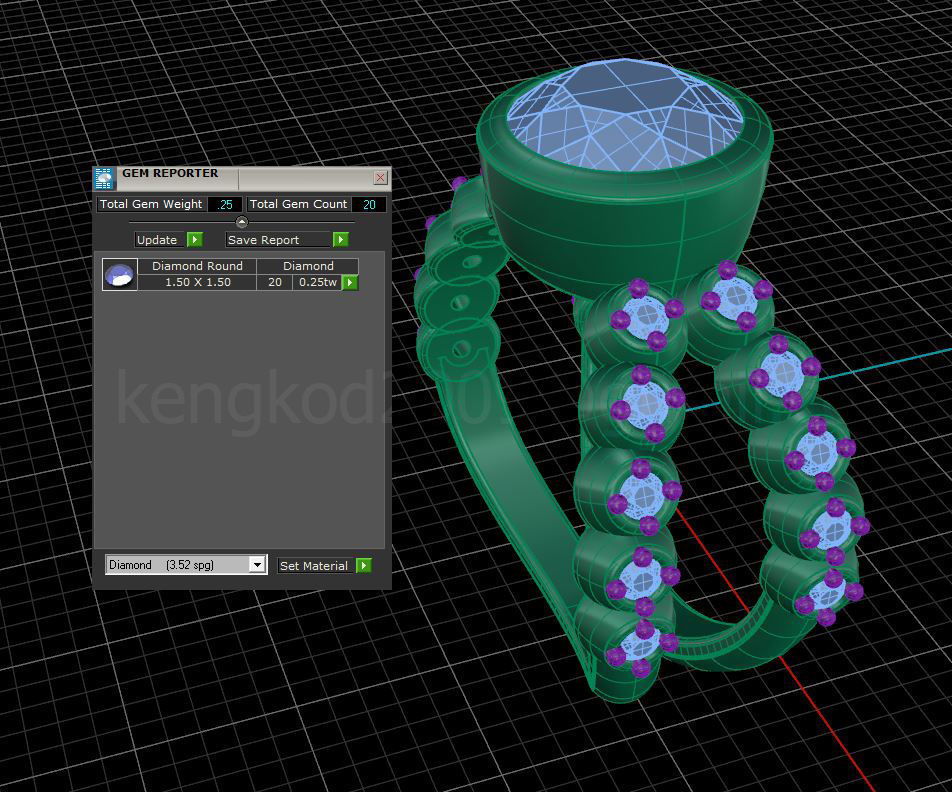
Task: Click the gem quantity cell '20'
Action: (275, 282)
